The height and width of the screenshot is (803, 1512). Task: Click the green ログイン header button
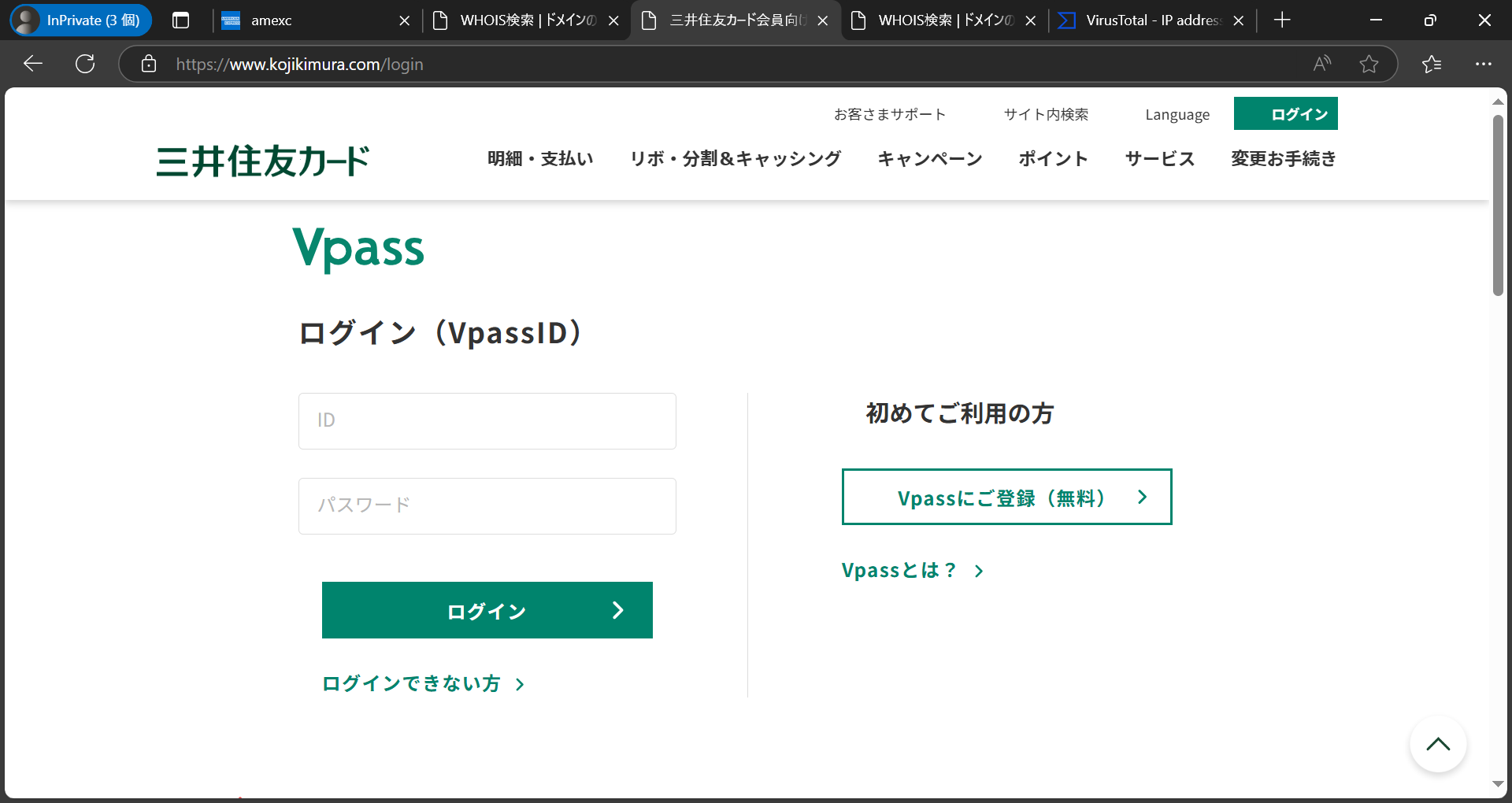point(1285,113)
